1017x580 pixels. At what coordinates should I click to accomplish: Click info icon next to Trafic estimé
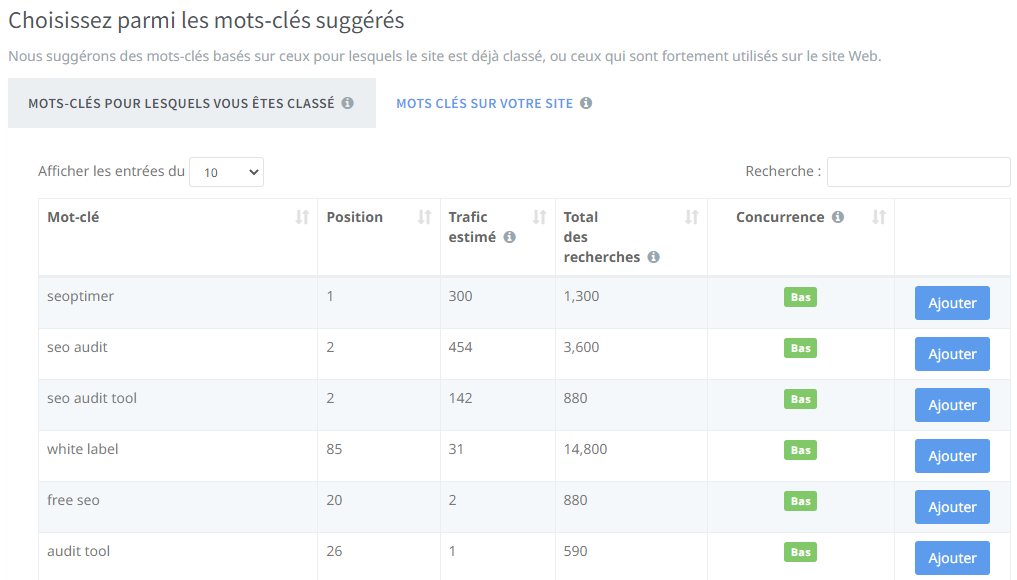click(509, 237)
